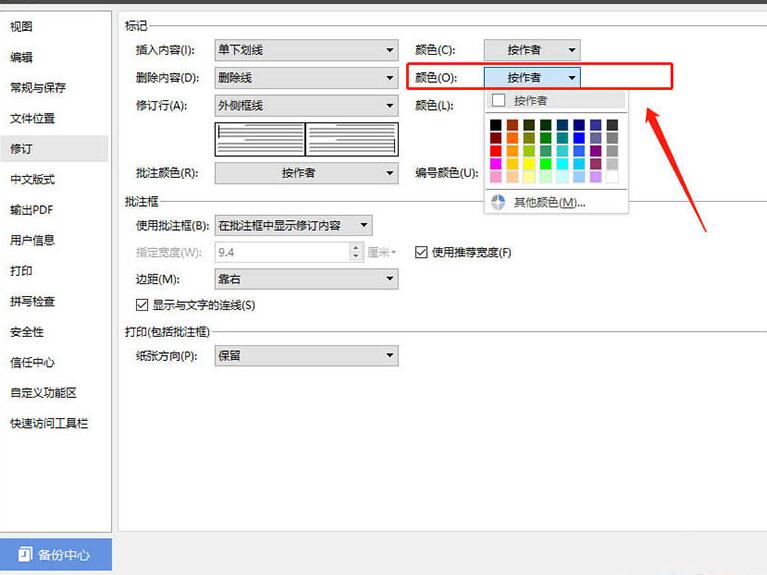
Task: Open 常规与保存 options page
Action: [38, 88]
